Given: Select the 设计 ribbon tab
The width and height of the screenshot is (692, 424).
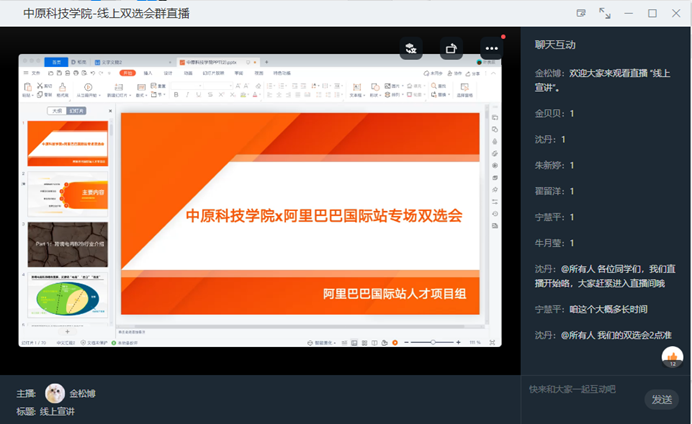Looking at the screenshot, I should tap(168, 73).
